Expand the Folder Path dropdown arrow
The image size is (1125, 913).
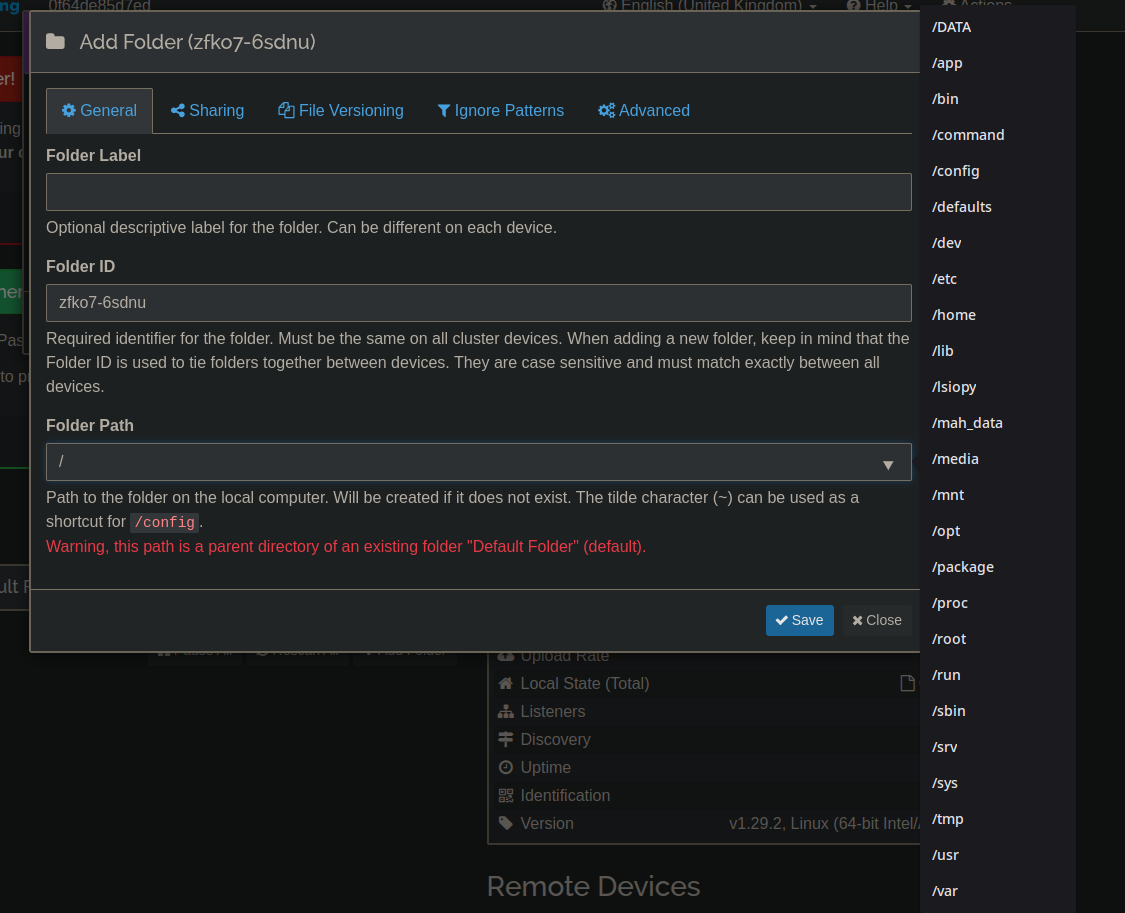click(x=888, y=465)
